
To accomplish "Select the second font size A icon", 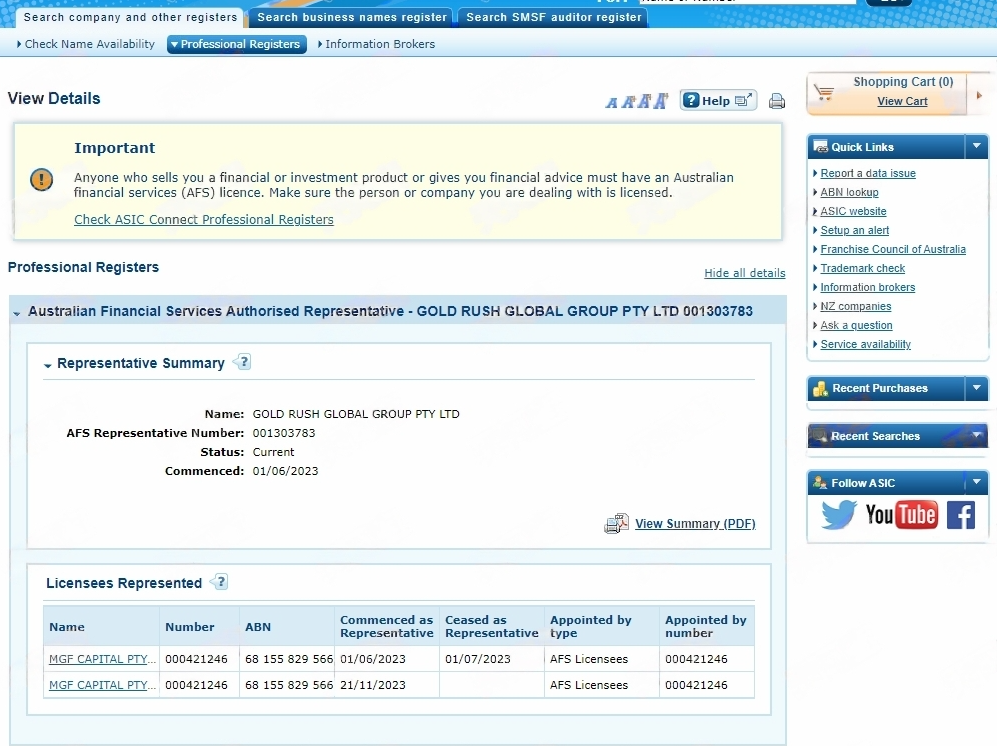I will coord(628,102).
